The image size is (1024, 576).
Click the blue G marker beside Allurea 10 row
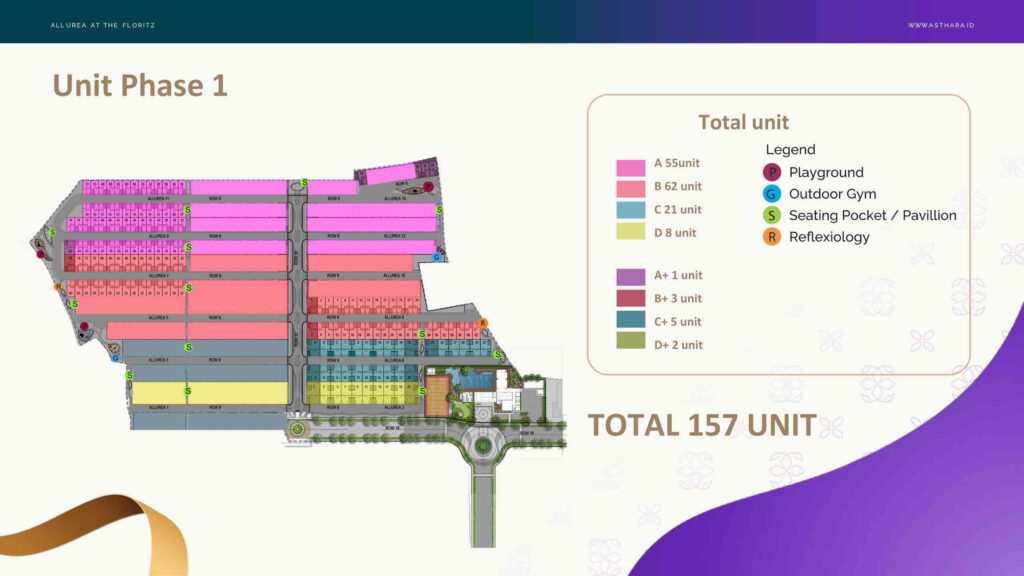[x=437, y=257]
